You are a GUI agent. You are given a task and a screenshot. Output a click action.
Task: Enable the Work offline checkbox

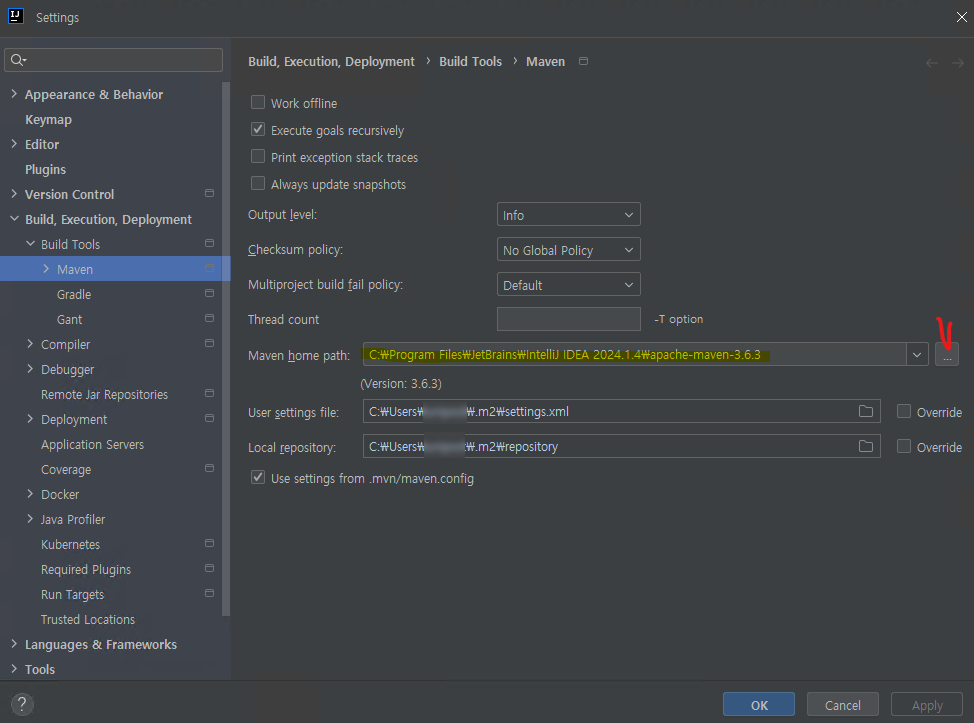(258, 102)
